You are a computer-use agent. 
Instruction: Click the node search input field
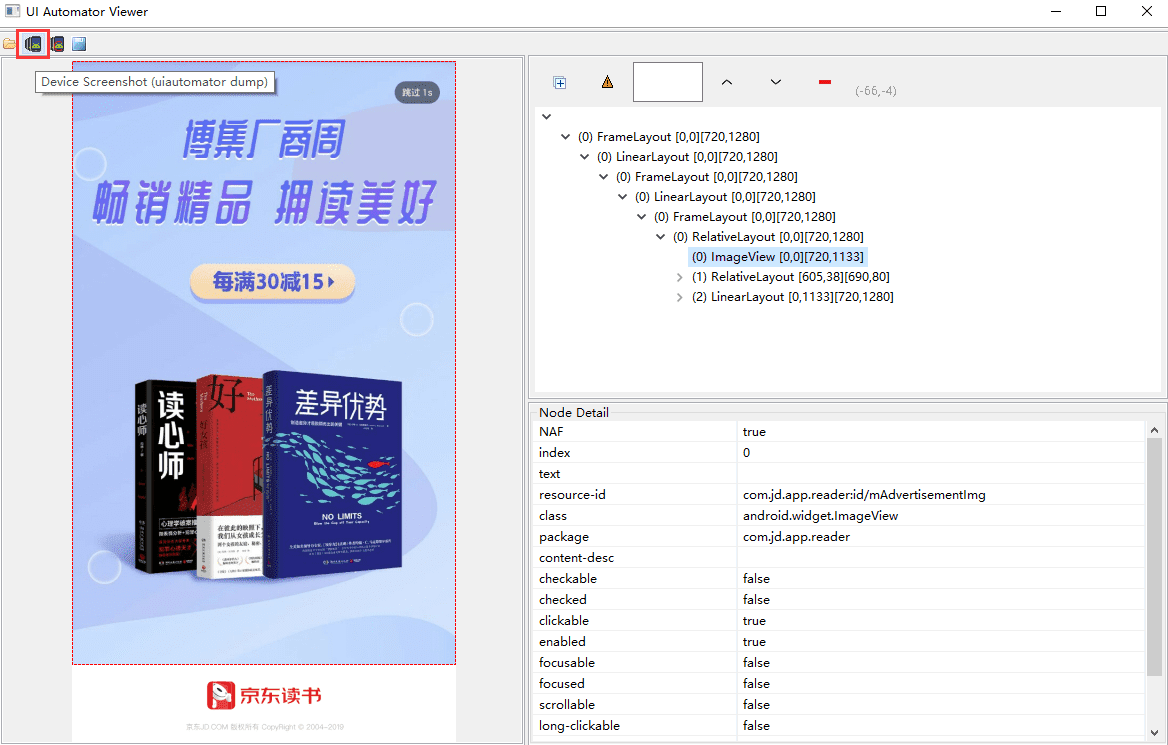[x=667, y=82]
